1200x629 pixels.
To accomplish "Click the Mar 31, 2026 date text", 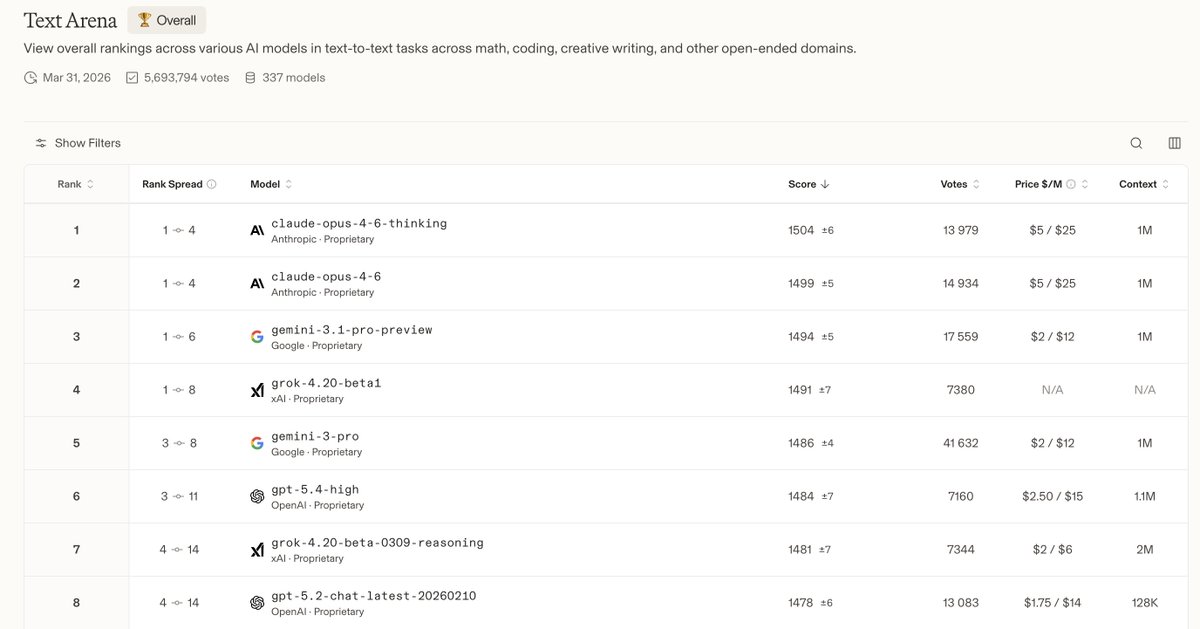I will tap(77, 77).
